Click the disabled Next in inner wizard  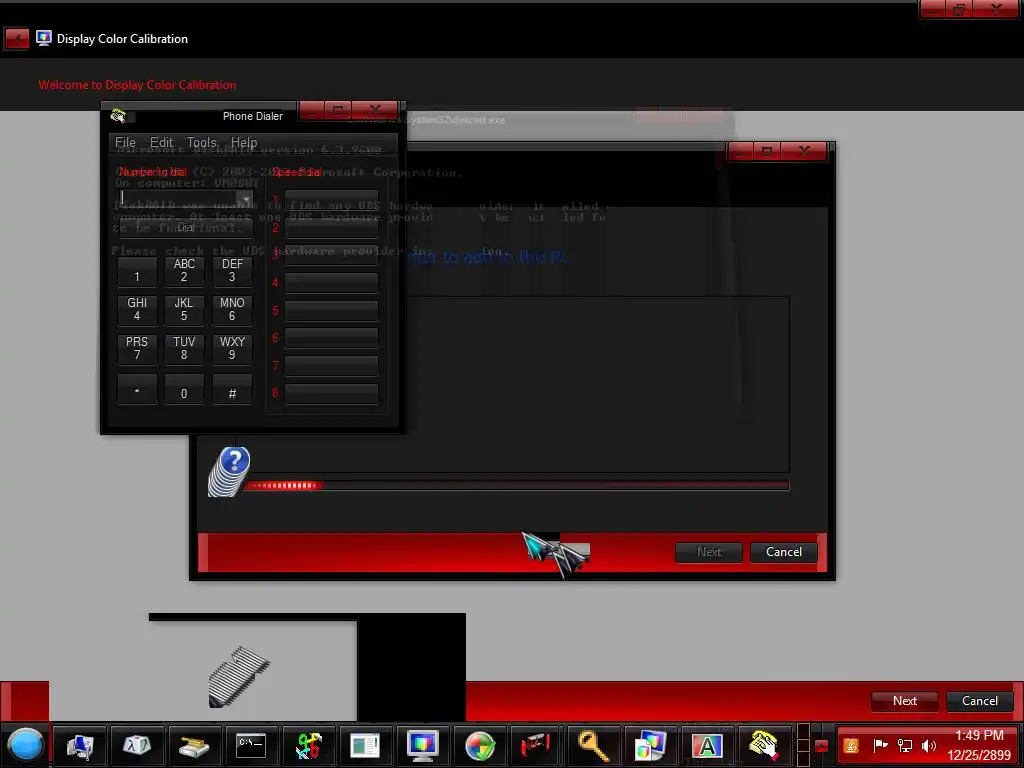point(709,552)
